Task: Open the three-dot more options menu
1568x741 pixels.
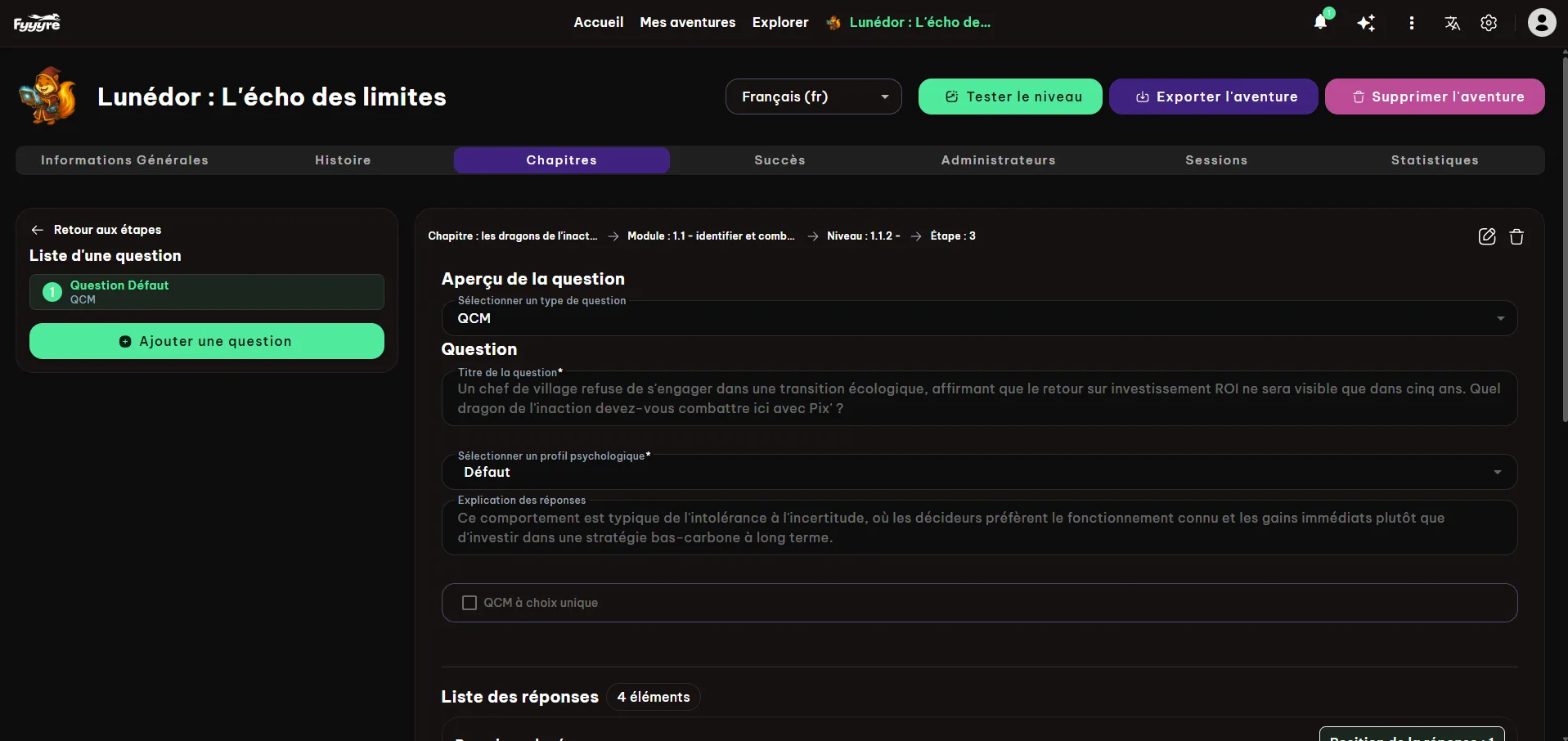Action: coord(1411,23)
